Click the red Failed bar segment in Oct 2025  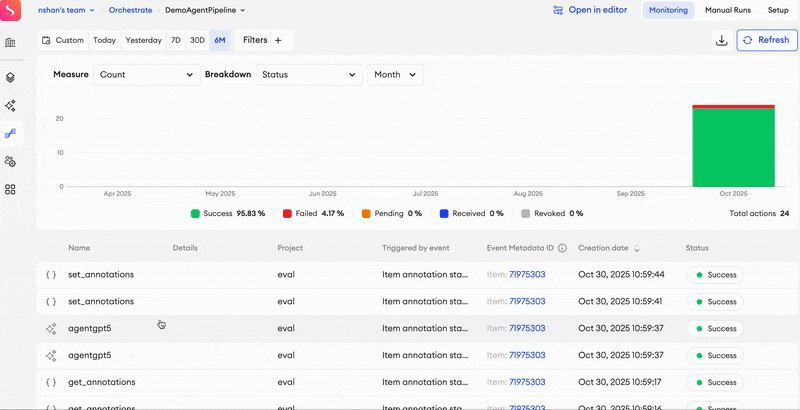pyautogui.click(x=733, y=107)
